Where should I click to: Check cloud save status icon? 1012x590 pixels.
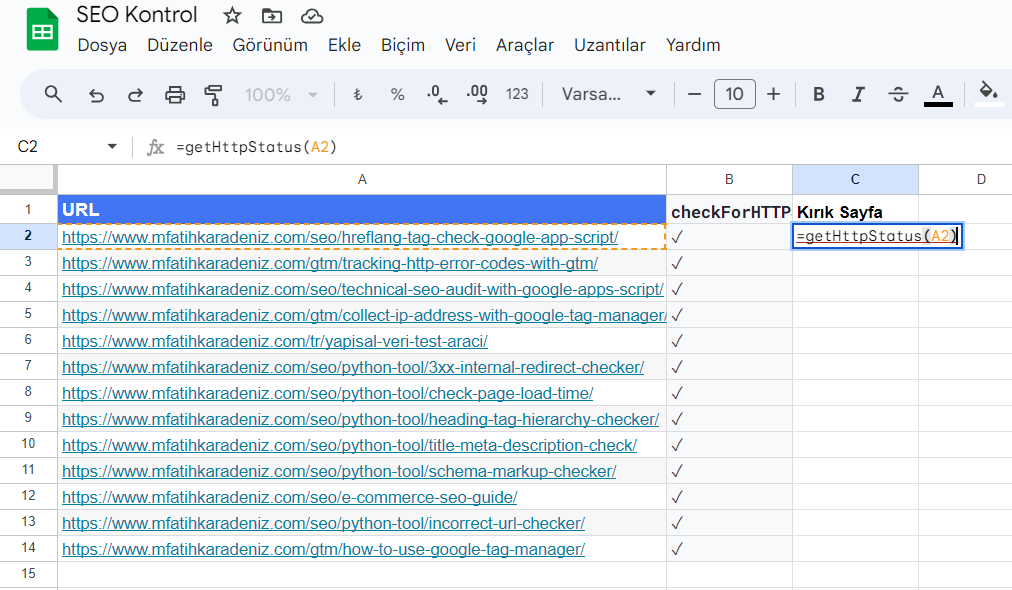[312, 16]
